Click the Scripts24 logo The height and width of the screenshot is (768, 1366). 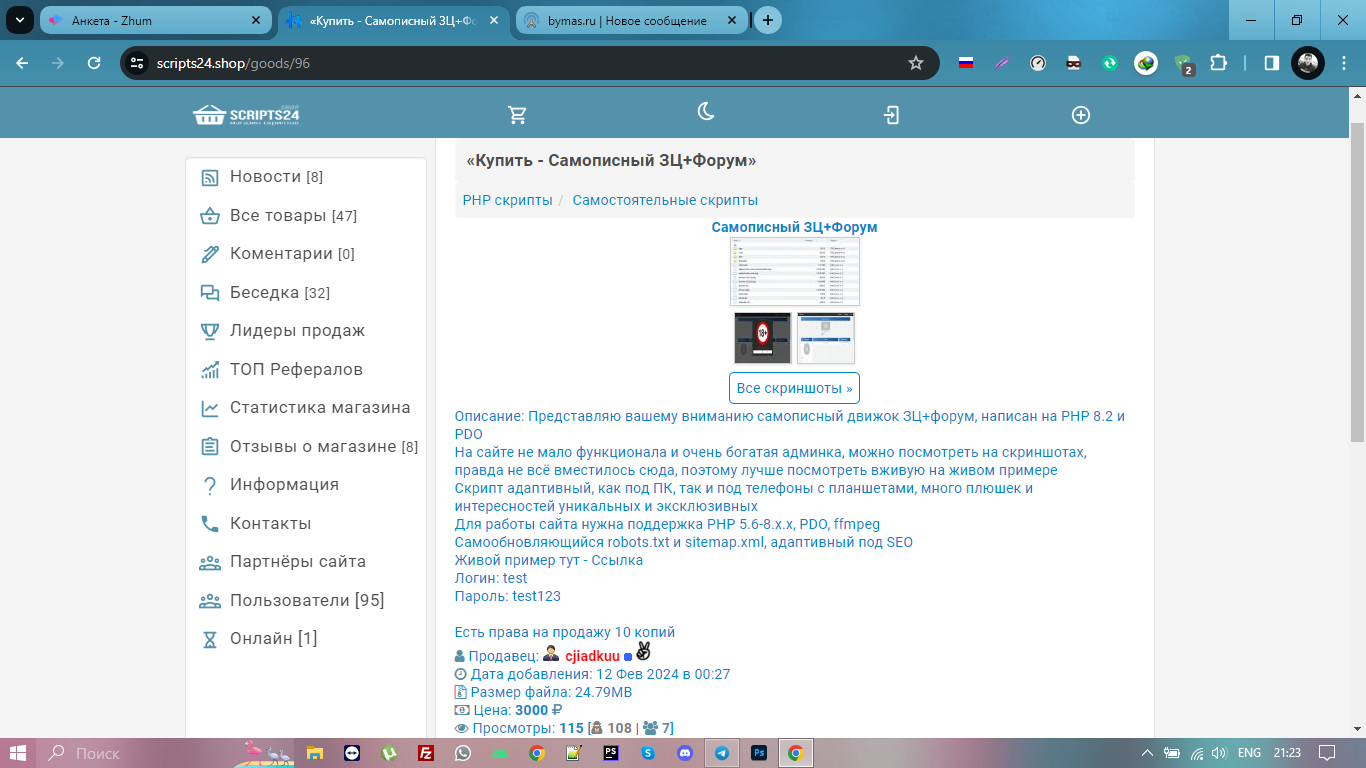point(246,115)
